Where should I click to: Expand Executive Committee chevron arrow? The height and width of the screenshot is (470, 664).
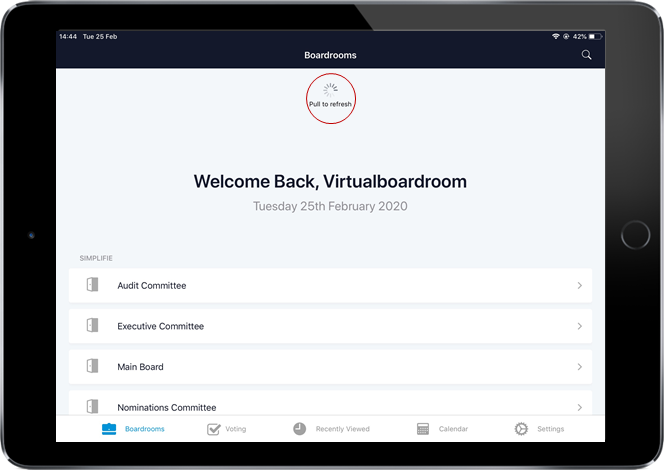pos(579,326)
